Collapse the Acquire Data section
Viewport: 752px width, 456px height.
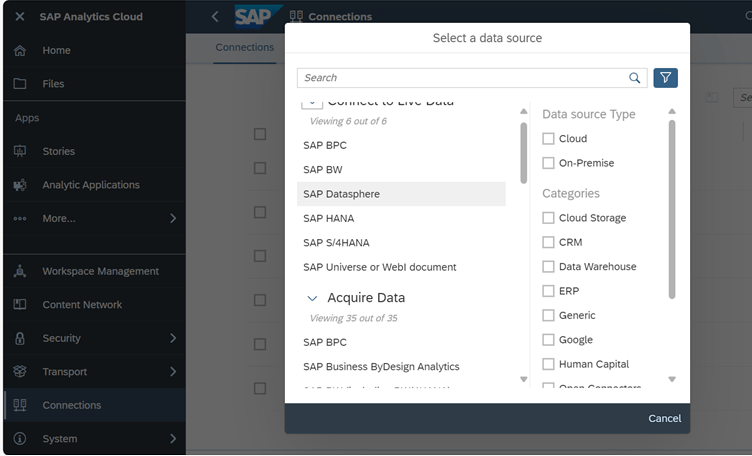click(312, 298)
